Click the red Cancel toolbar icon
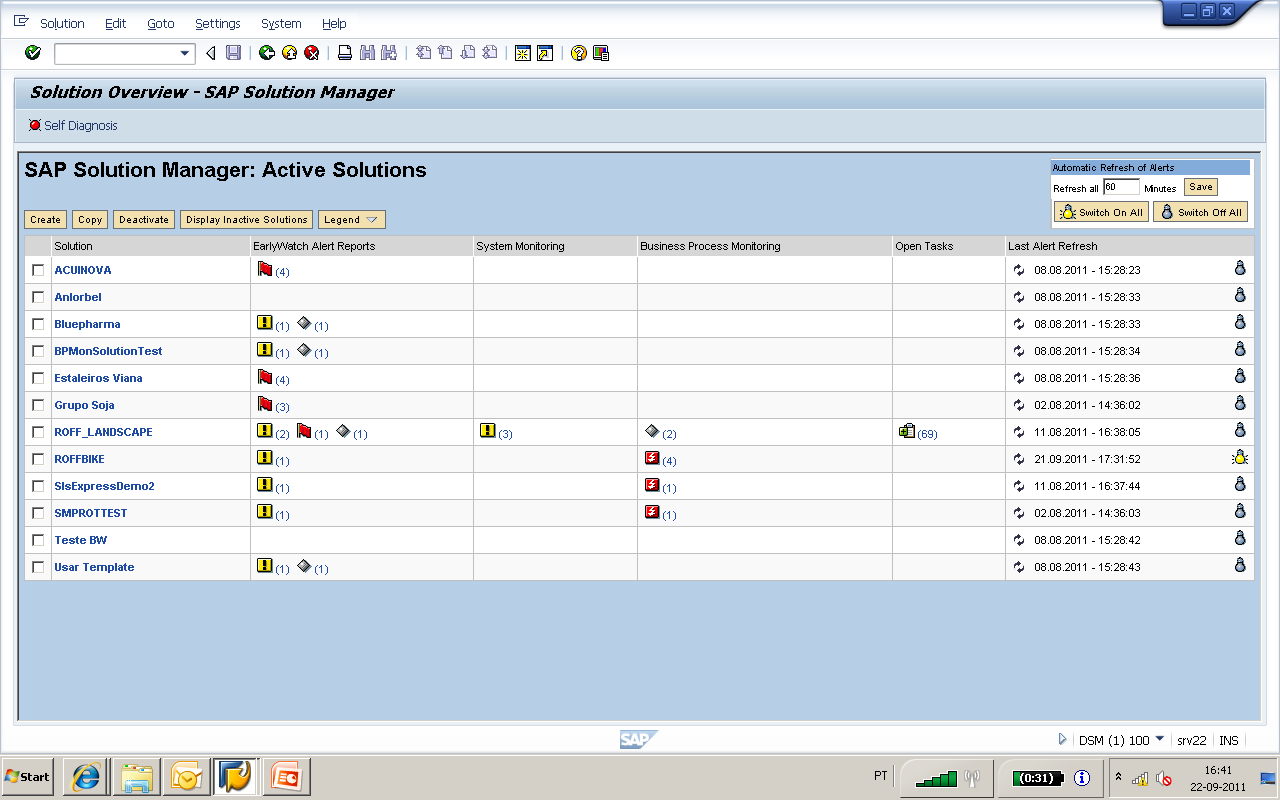 tap(311, 53)
